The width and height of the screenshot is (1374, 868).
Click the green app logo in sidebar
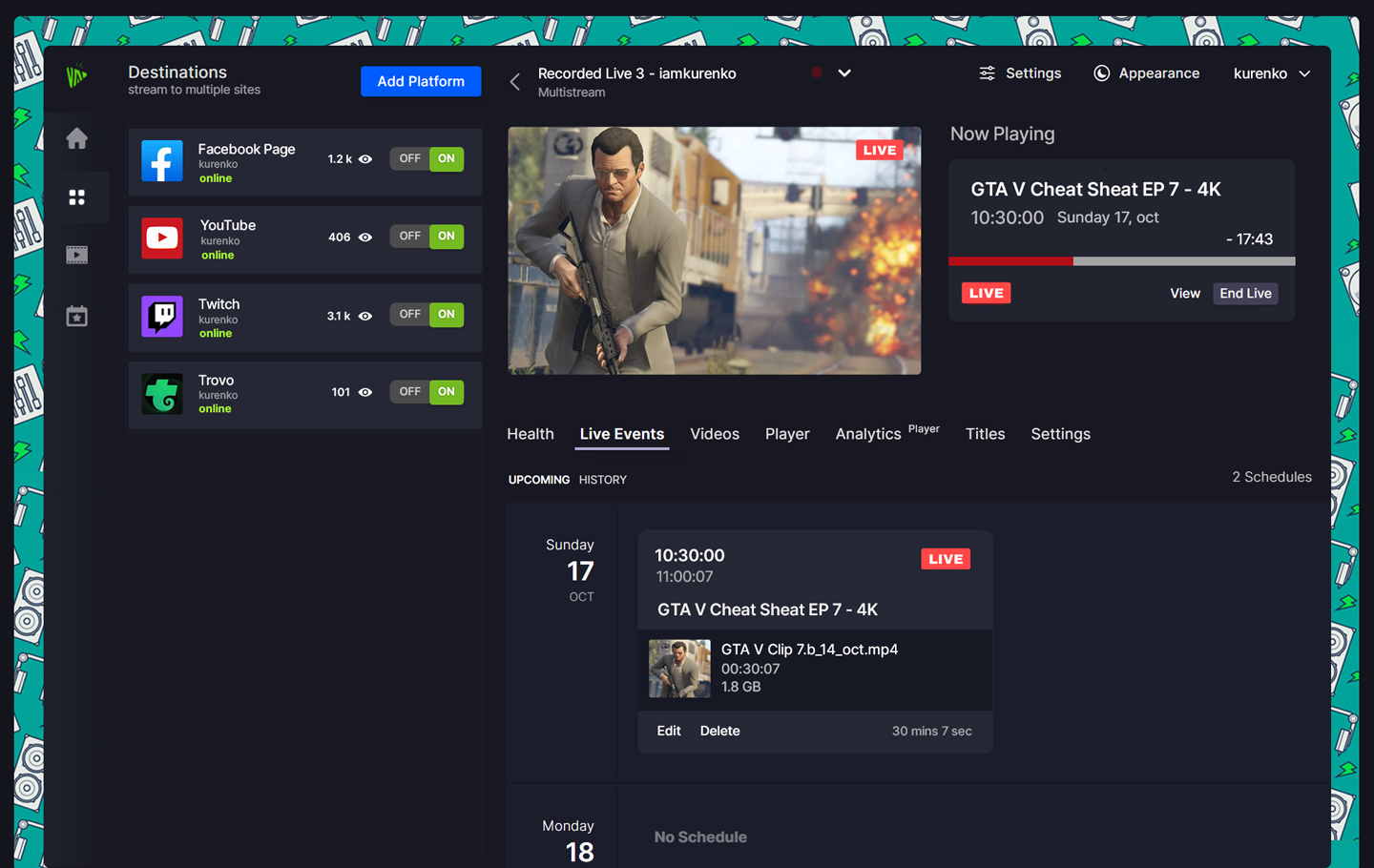click(77, 75)
